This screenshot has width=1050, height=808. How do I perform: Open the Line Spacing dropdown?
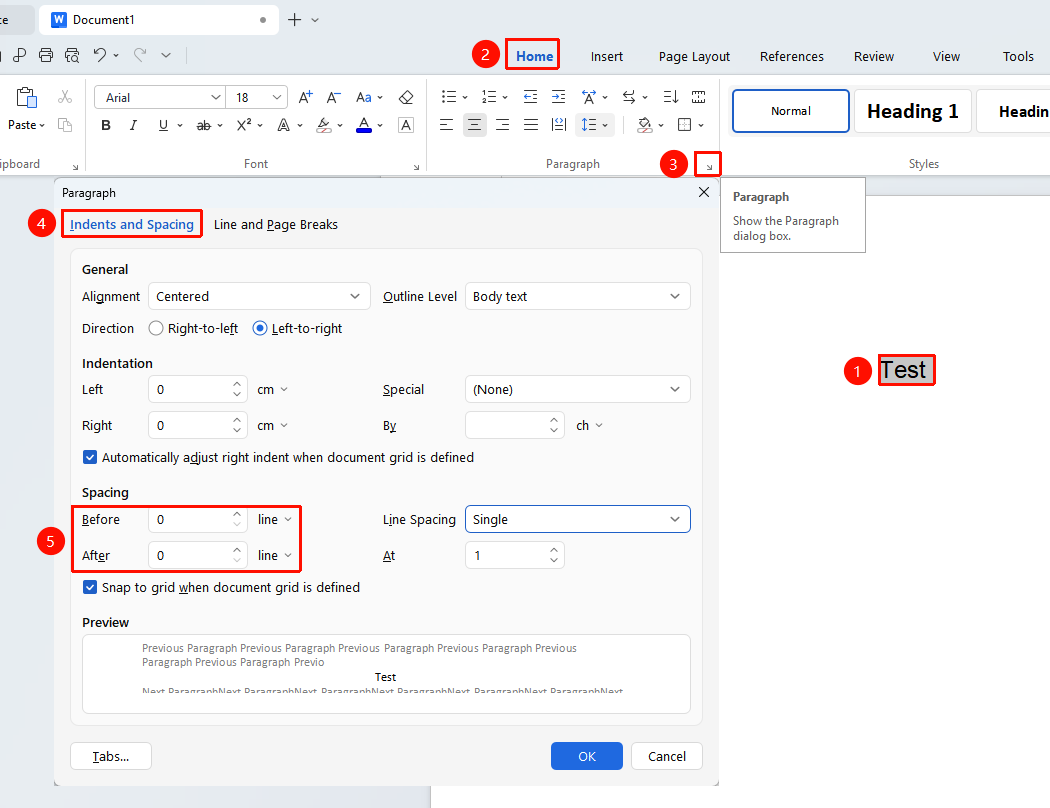click(x=577, y=519)
